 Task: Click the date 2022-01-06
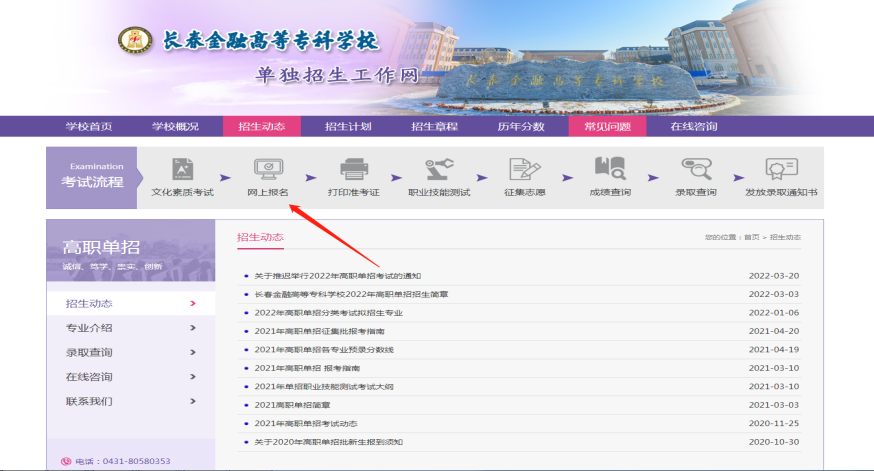(x=774, y=313)
